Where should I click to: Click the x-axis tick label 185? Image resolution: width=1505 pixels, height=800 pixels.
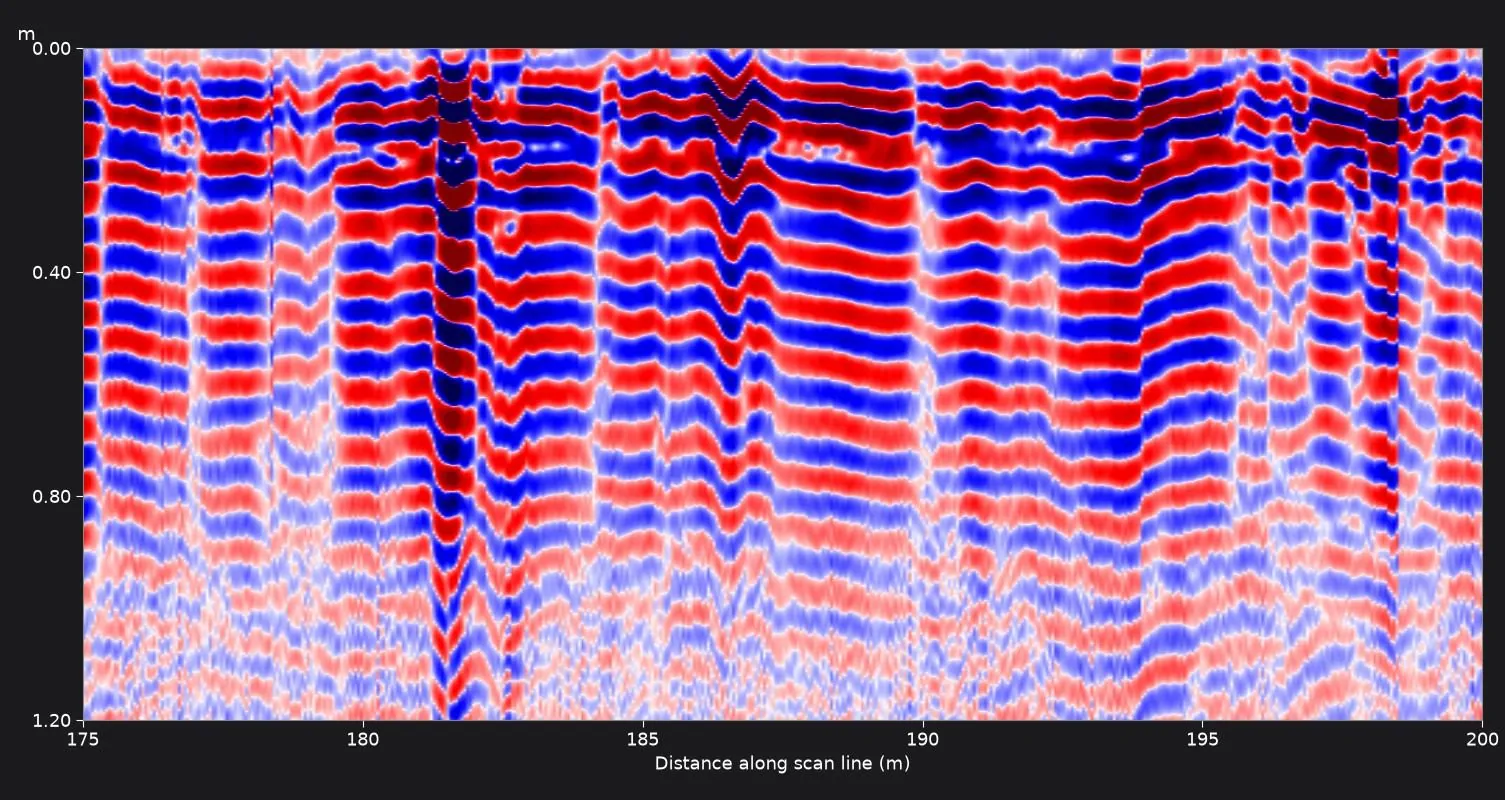pos(642,738)
